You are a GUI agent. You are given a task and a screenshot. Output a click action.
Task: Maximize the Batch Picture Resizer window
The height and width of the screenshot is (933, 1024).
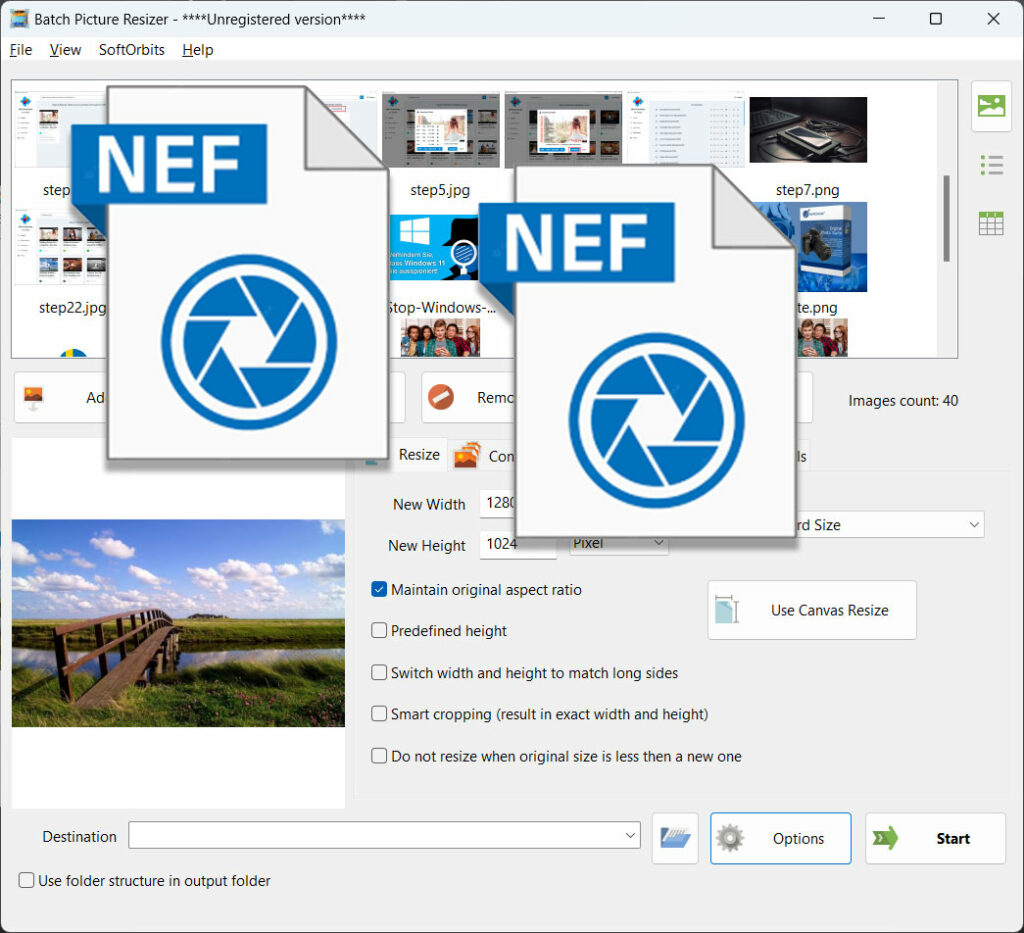click(x=935, y=19)
